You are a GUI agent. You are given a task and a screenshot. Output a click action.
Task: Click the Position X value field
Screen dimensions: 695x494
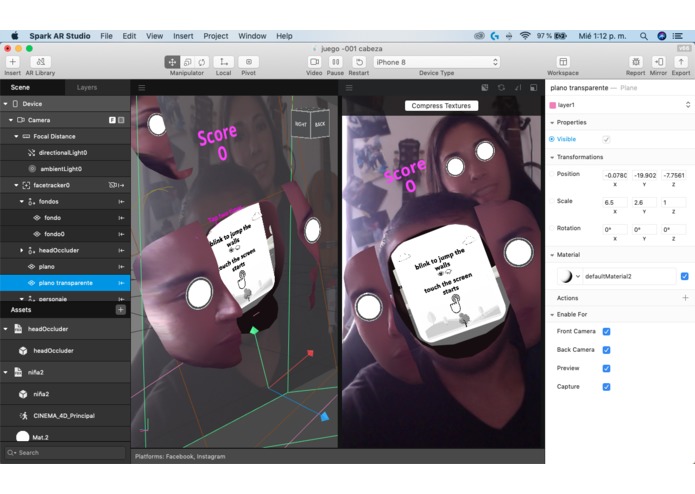615,175
